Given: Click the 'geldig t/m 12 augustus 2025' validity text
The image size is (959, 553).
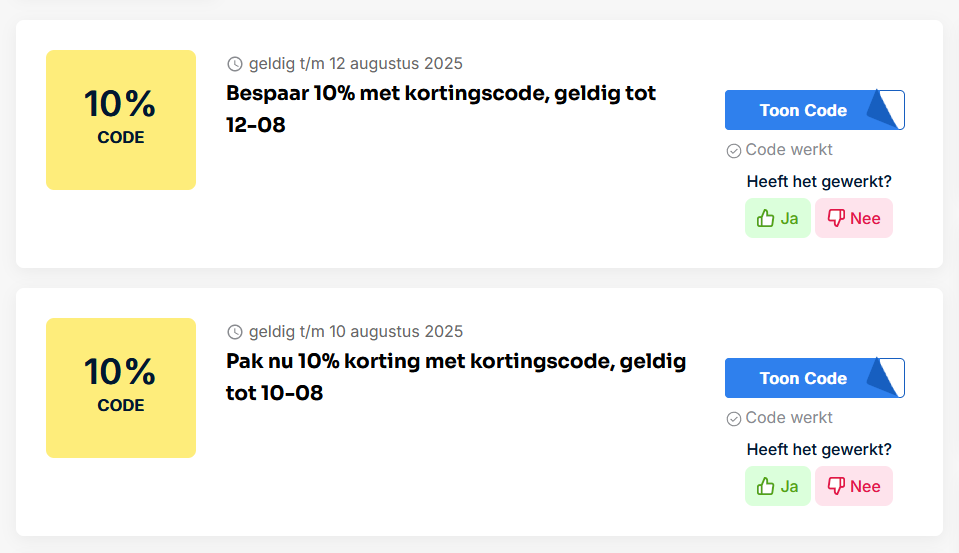Looking at the screenshot, I should [x=355, y=64].
